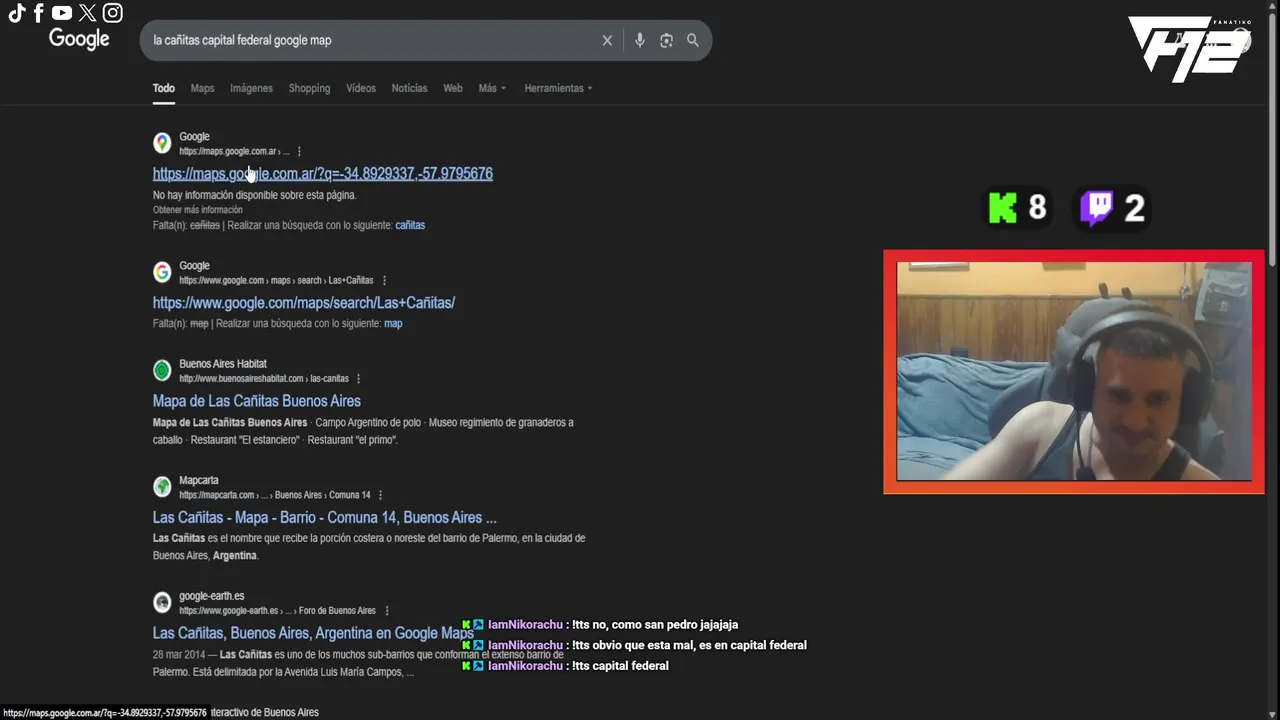Click the Buenos Aires Habitat favicon
Screen dimensions: 1280x720
tap(162, 370)
